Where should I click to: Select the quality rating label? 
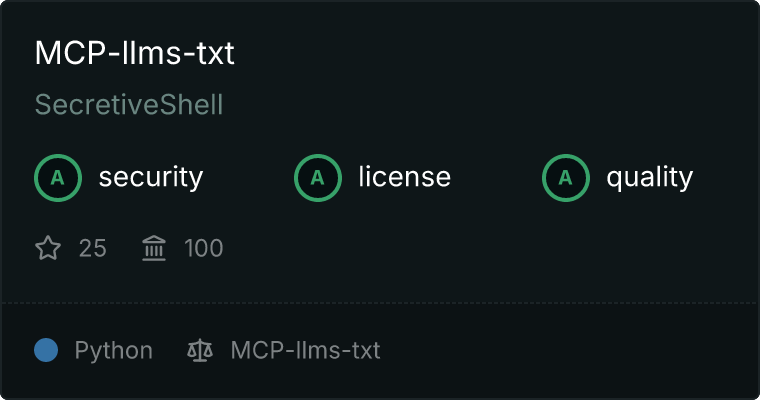pos(649,177)
